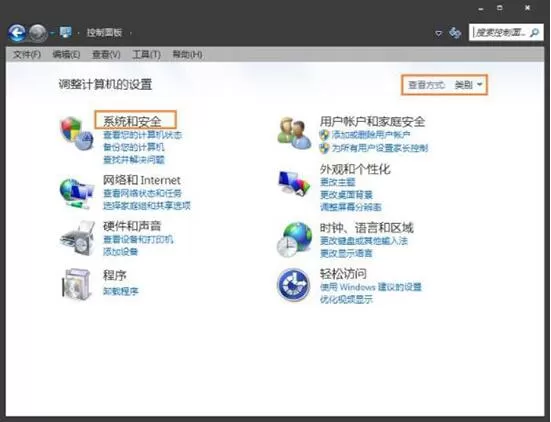Image resolution: width=551 pixels, height=422 pixels.
Task: Click 为所有用户设置家长控制 link
Action: (x=380, y=148)
